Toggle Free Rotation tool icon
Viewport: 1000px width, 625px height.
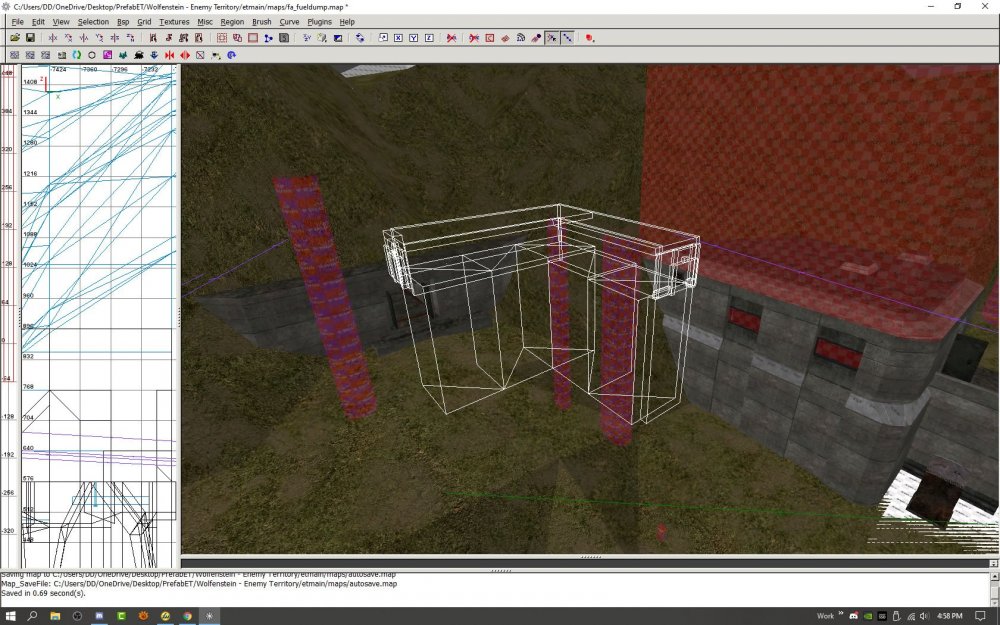(360, 38)
